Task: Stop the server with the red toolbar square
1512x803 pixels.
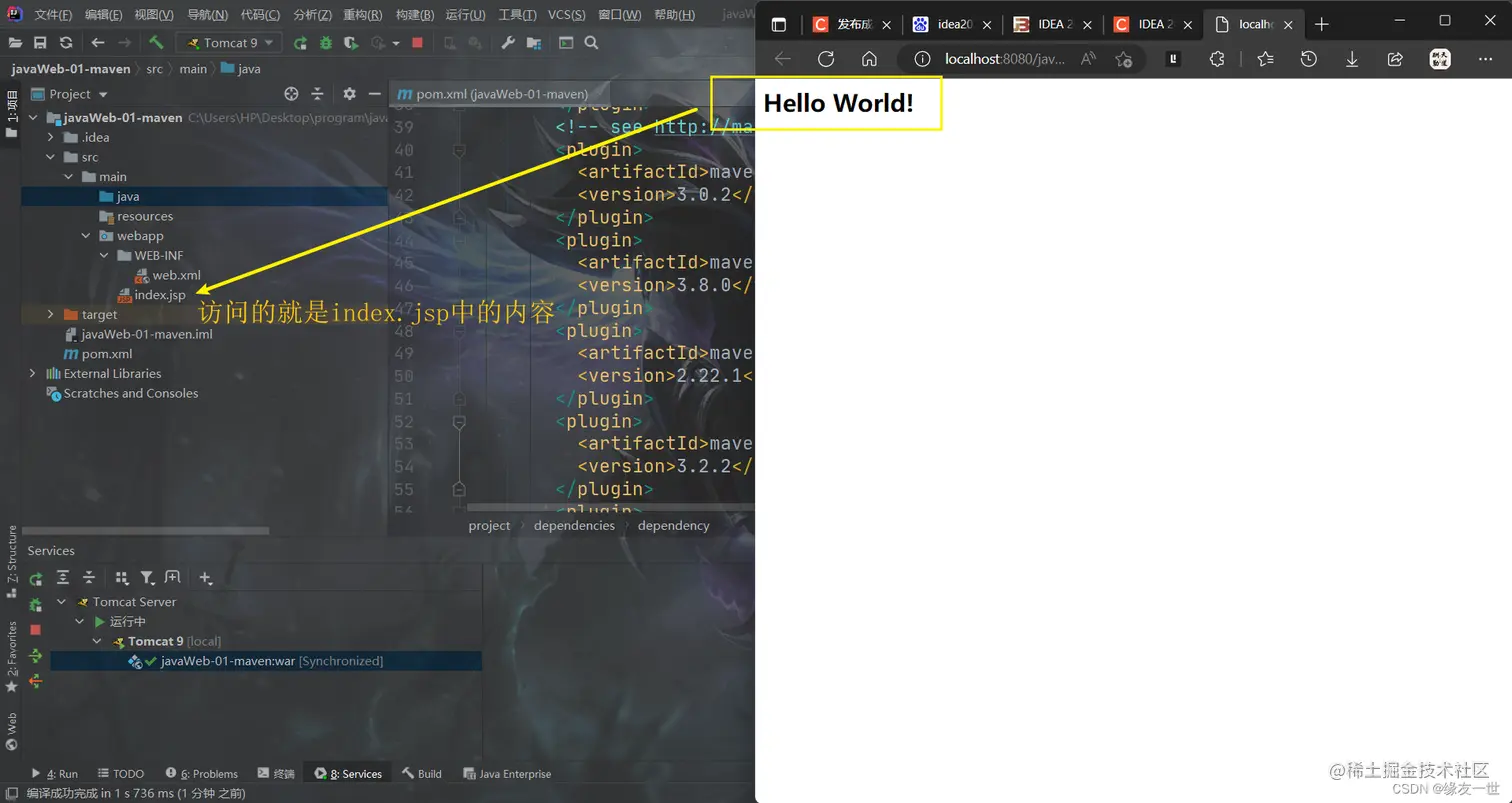Action: 417,43
